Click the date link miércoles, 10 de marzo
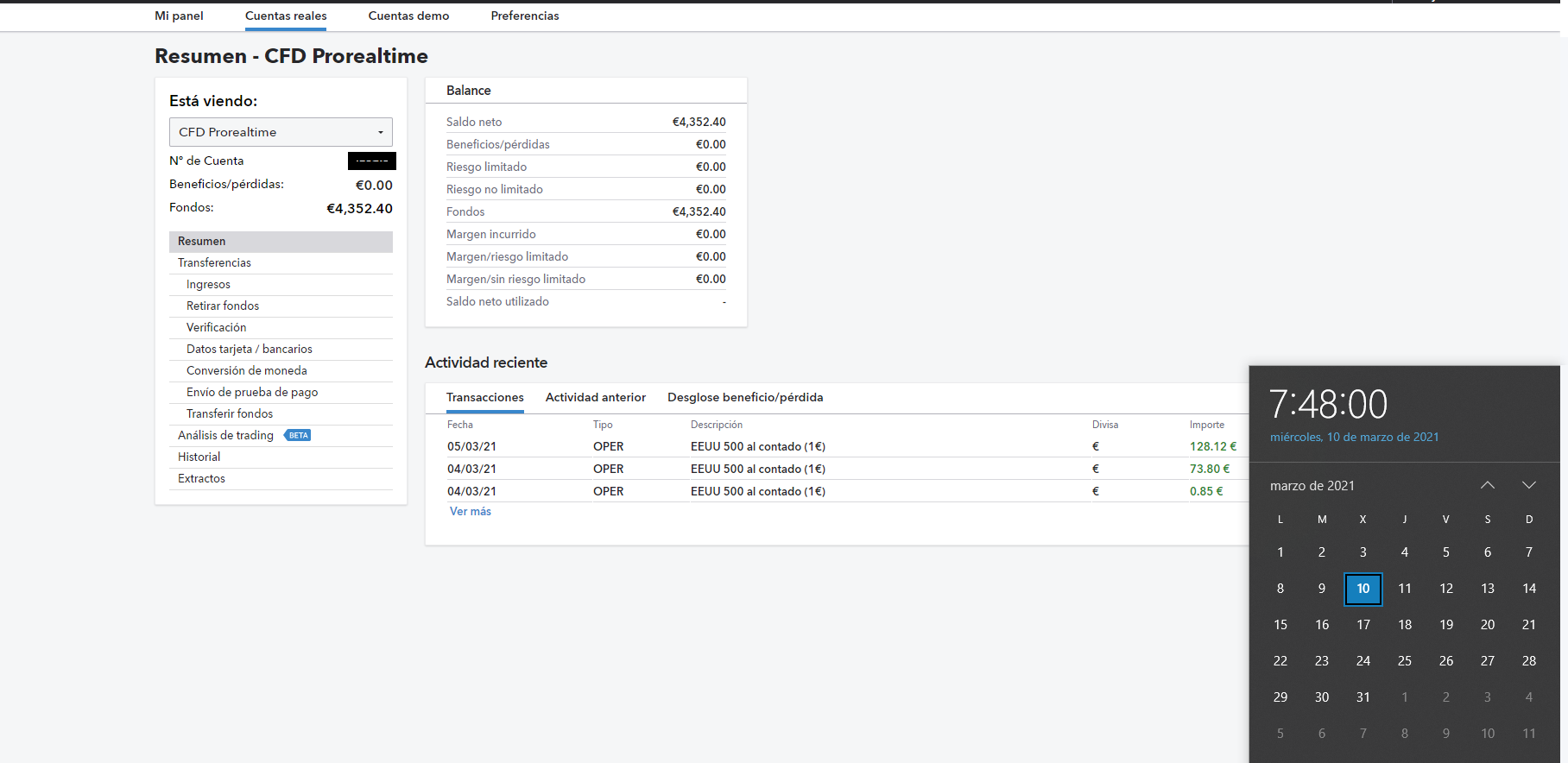 click(x=1354, y=438)
